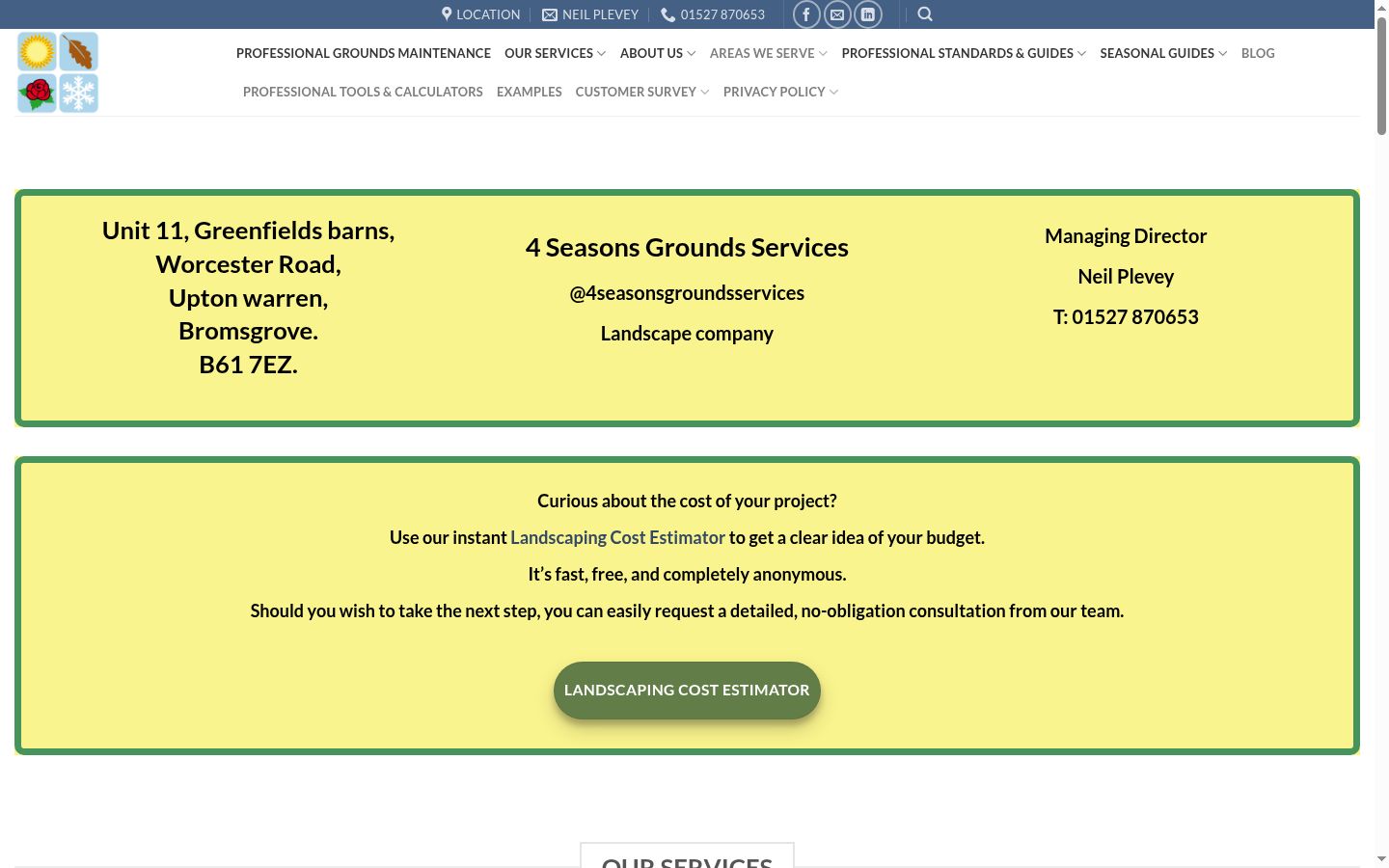Open the LinkedIn profile icon
The height and width of the screenshot is (868, 1389).
[x=868, y=14]
